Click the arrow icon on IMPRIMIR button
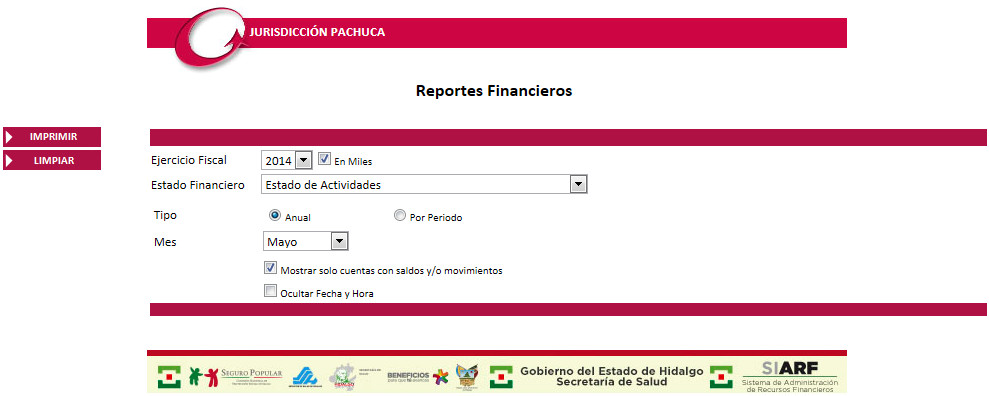Image resolution: width=989 pixels, height=396 pixels. (x=9, y=137)
